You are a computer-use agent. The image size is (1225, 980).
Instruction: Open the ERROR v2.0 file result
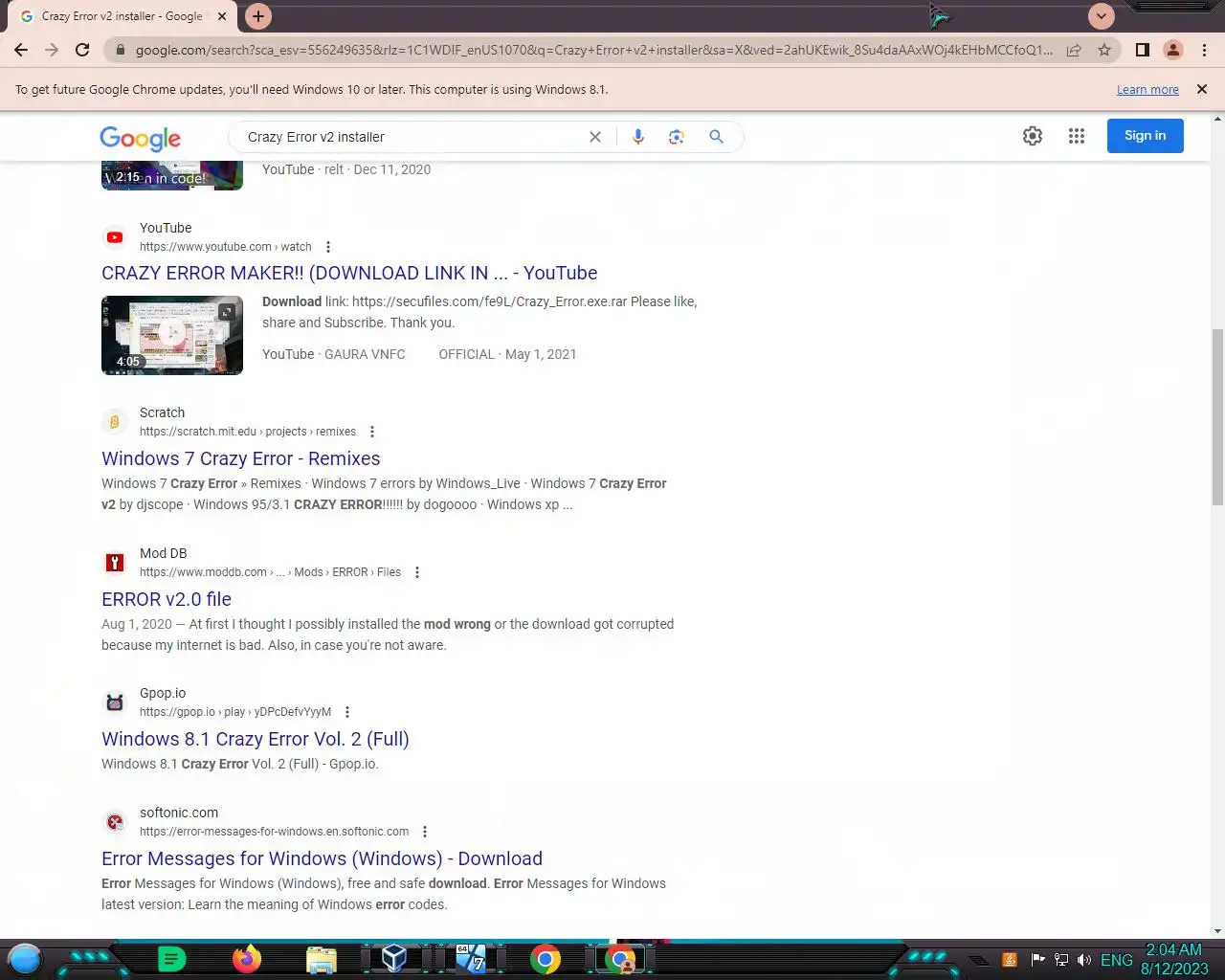pos(167,599)
